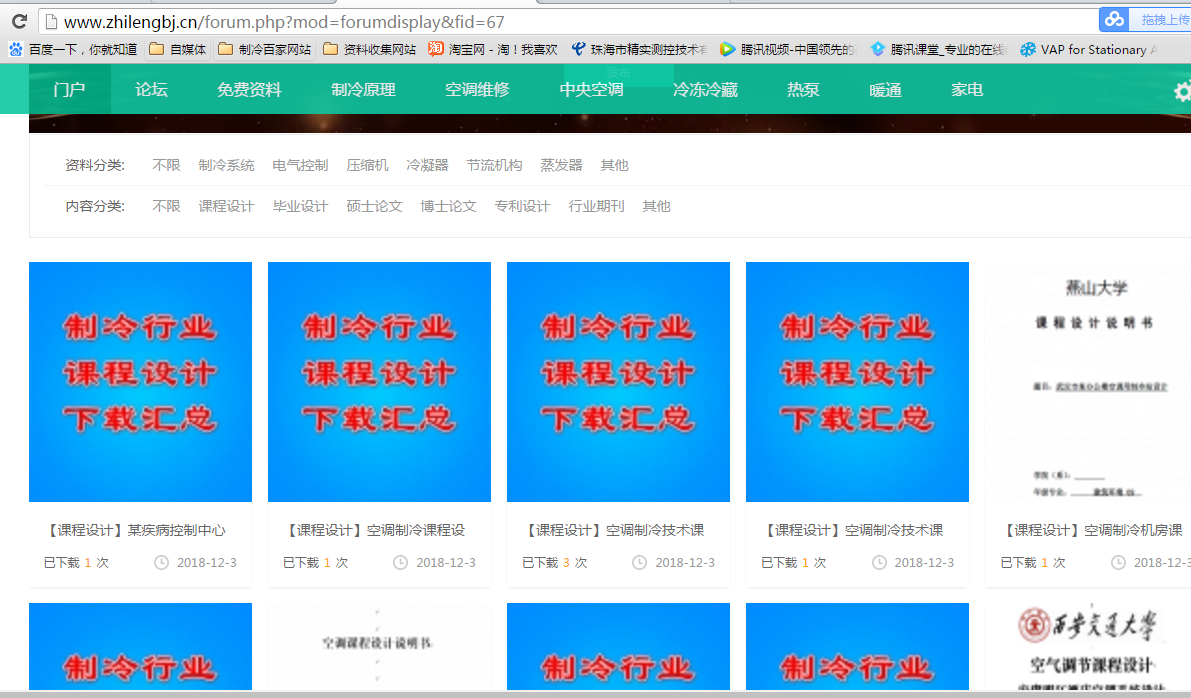Click the settings gear icon in green navbar
Image resolution: width=1191 pixels, height=698 pixels.
tap(1182, 92)
